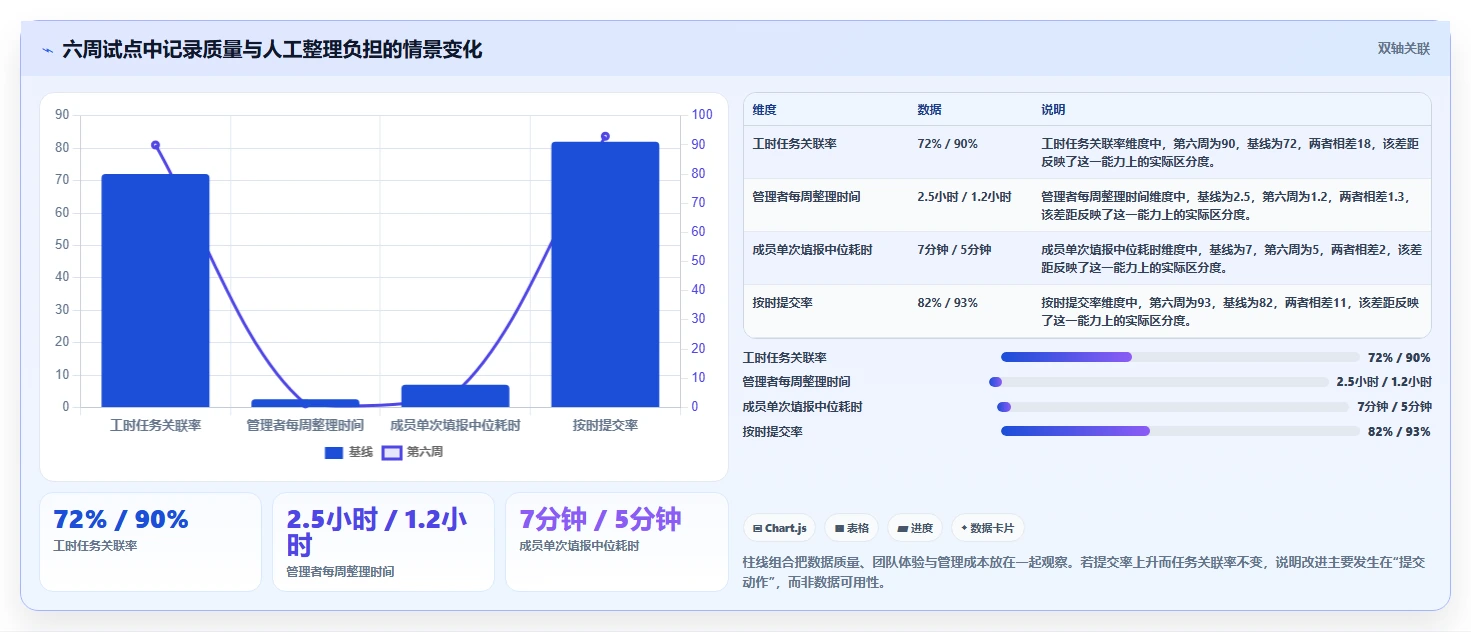Click the 2.5小时 / 1.2小时 value beside progress bar
Viewport: 1471px width, 632px height.
(1384, 382)
